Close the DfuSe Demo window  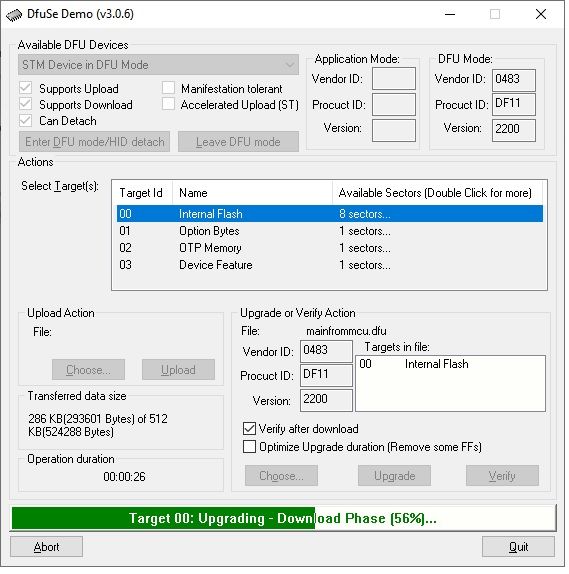click(x=541, y=15)
